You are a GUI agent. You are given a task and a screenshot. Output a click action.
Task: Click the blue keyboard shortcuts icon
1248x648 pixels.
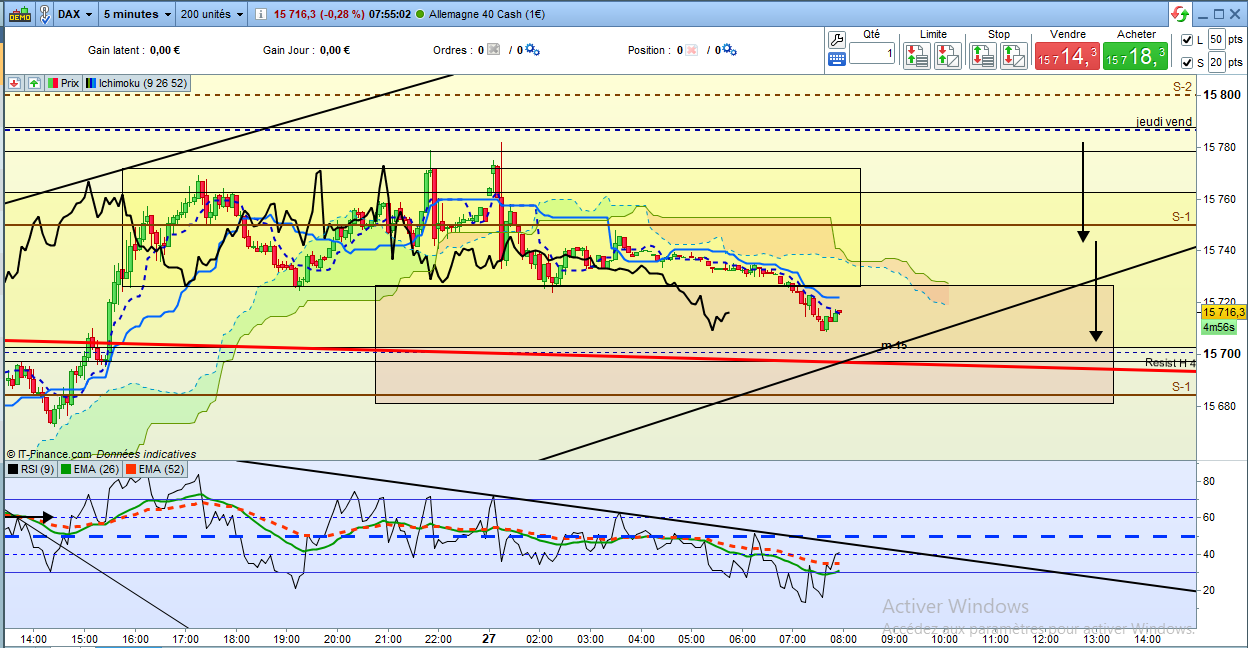coord(838,58)
